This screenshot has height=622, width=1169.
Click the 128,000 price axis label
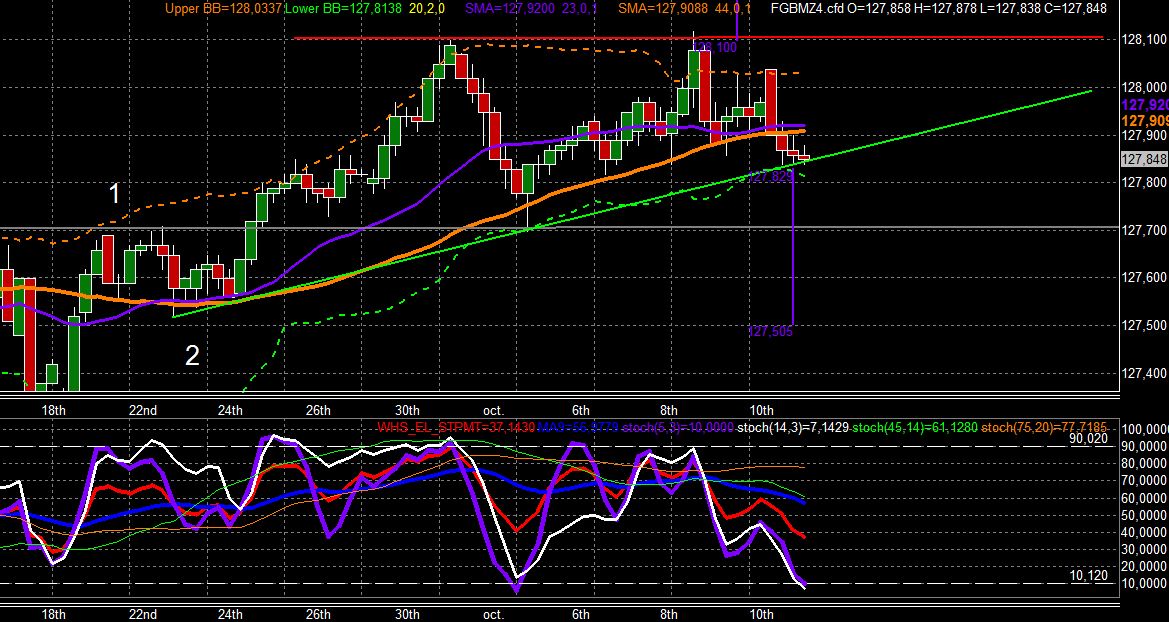[1143, 87]
